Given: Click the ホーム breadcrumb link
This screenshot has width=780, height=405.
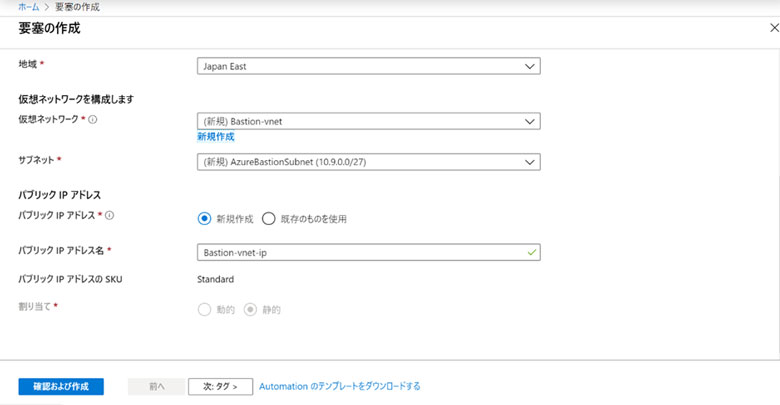Looking at the screenshot, I should (29, 7).
